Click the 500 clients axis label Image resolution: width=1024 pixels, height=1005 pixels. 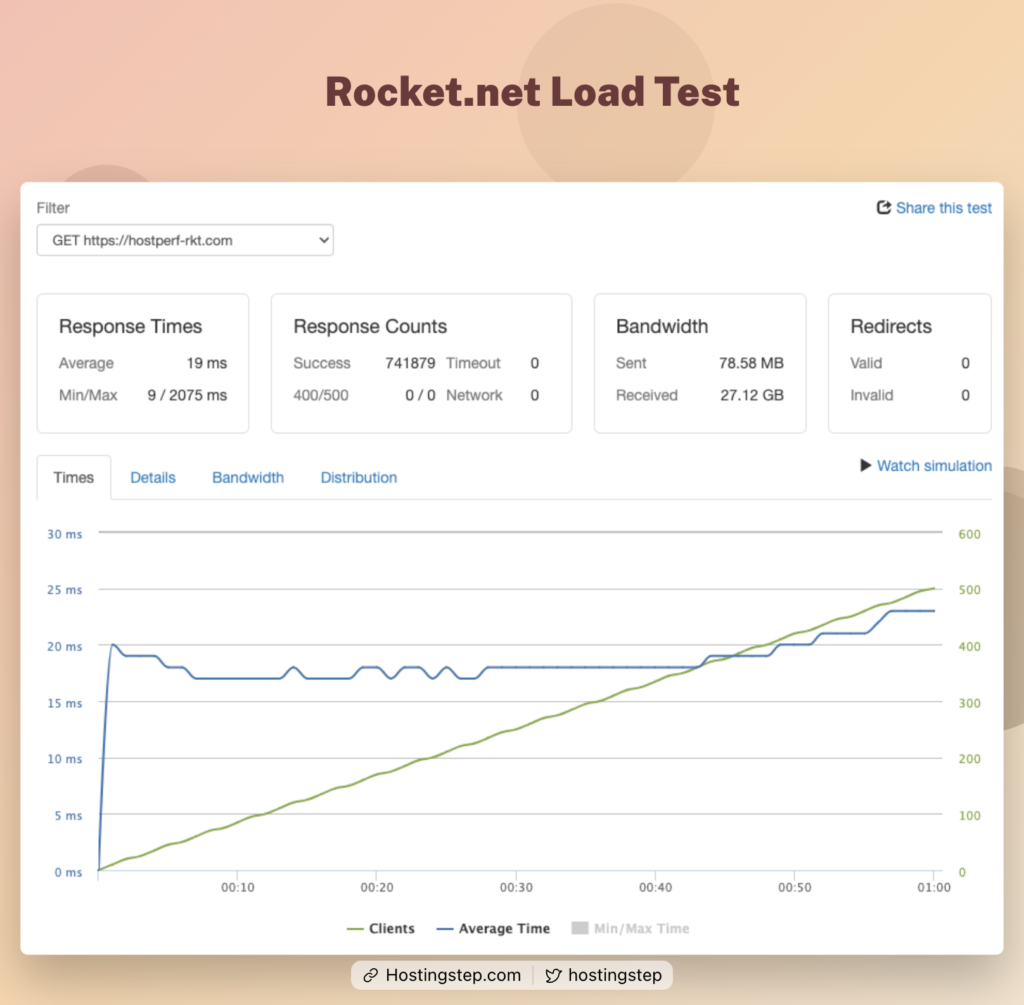point(969,590)
